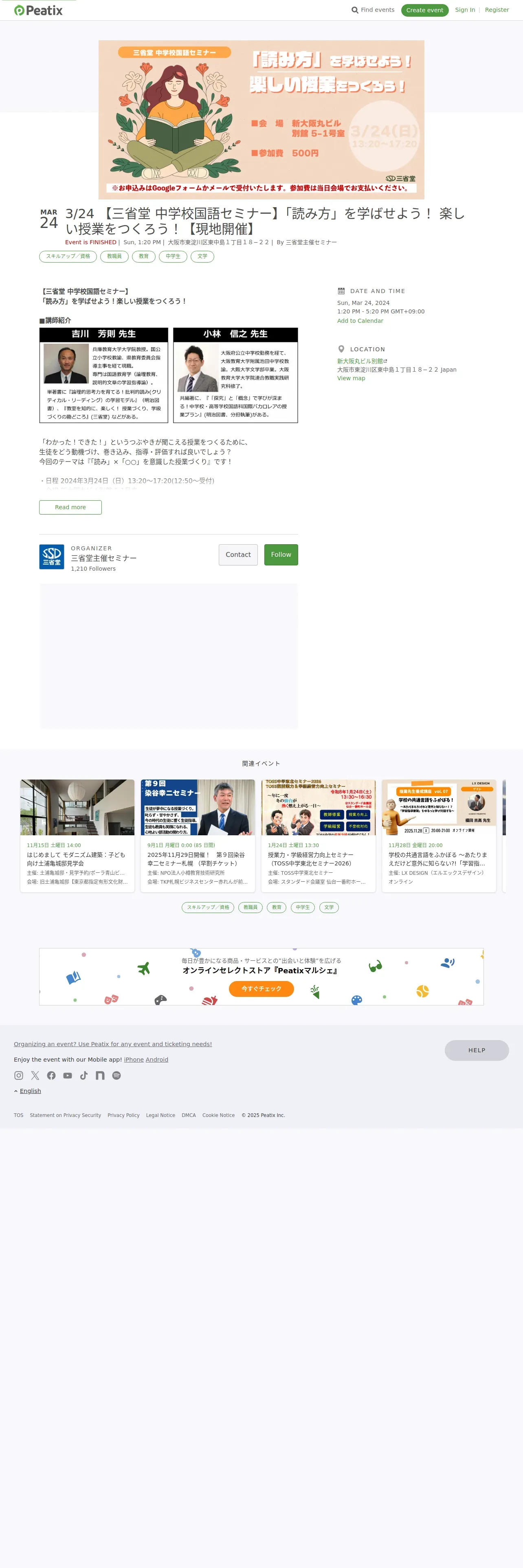Open the Instagram icon in footer
The image size is (523, 1568).
point(19,1075)
